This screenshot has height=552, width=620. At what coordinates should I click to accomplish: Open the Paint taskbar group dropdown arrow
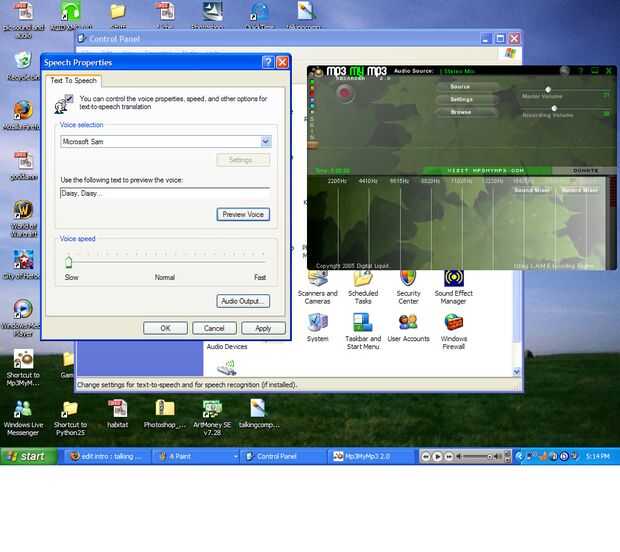click(x=235, y=456)
